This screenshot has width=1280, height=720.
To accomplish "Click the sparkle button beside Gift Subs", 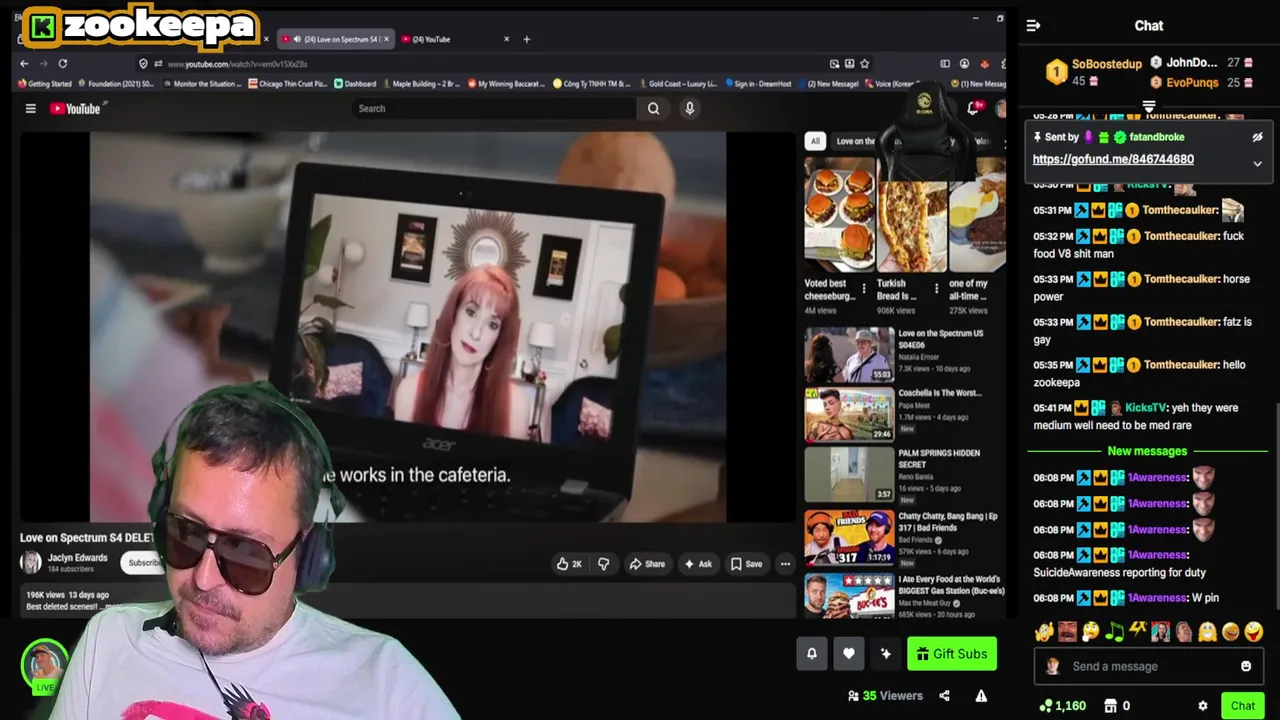I will click(885, 654).
